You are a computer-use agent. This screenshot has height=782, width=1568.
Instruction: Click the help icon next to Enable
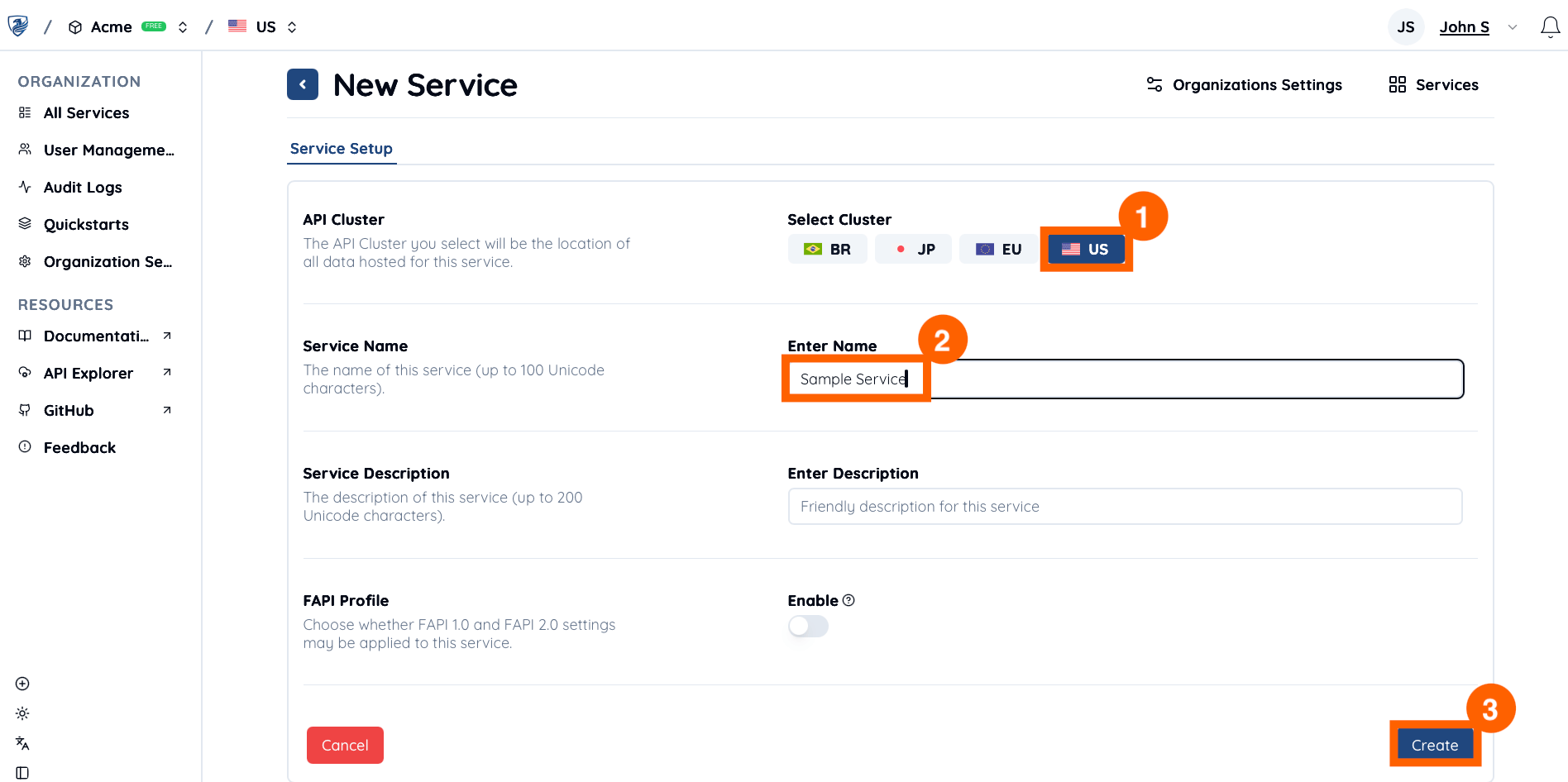point(849,600)
